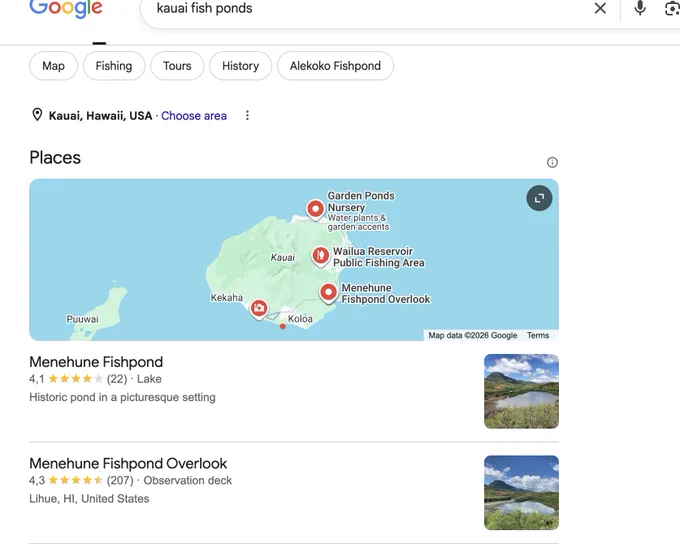Viewport: 680px width, 548px height.
Task: Click the Choose area link
Action: (x=194, y=116)
